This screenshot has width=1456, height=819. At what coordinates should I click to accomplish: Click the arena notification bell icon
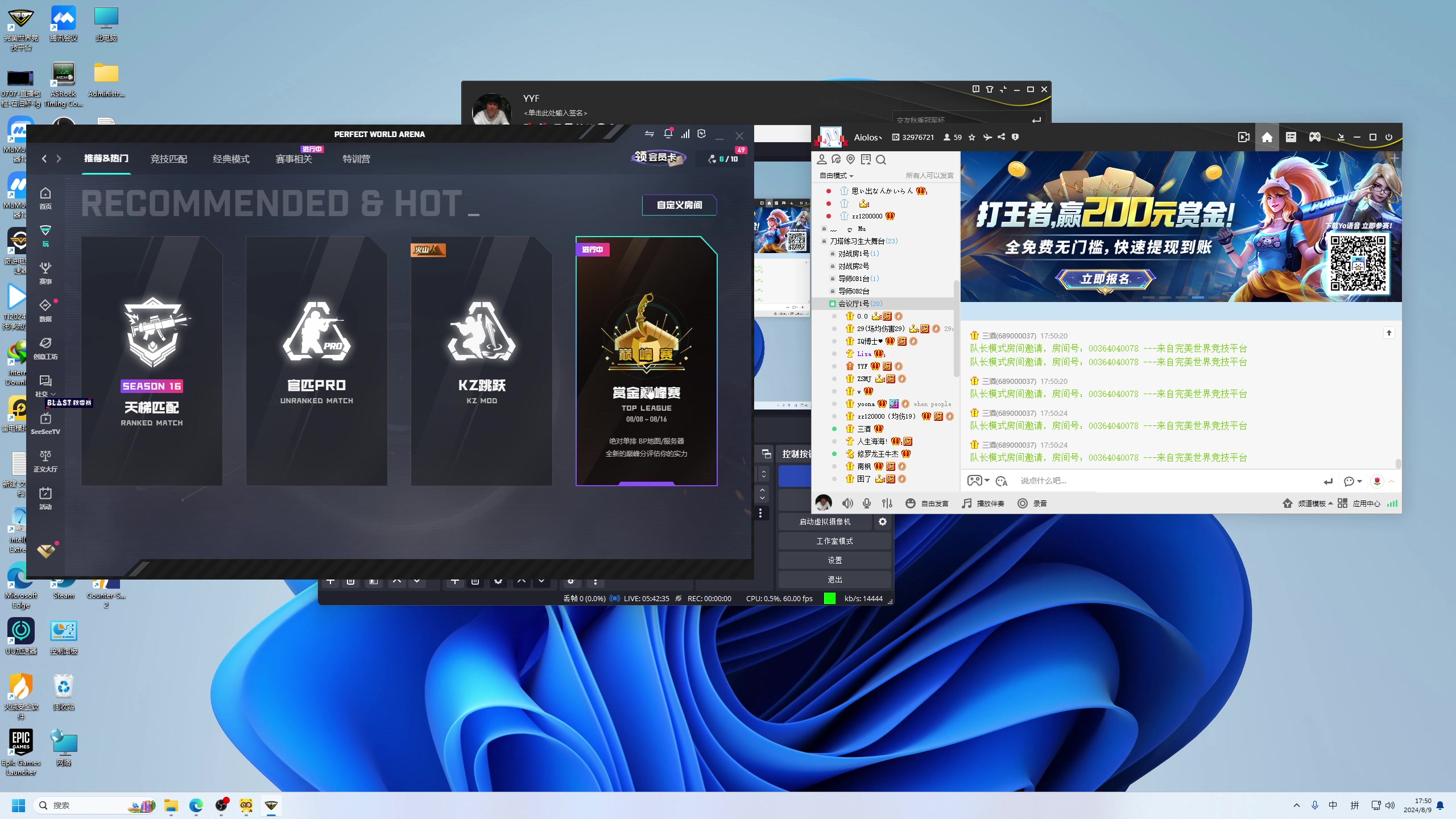[668, 134]
